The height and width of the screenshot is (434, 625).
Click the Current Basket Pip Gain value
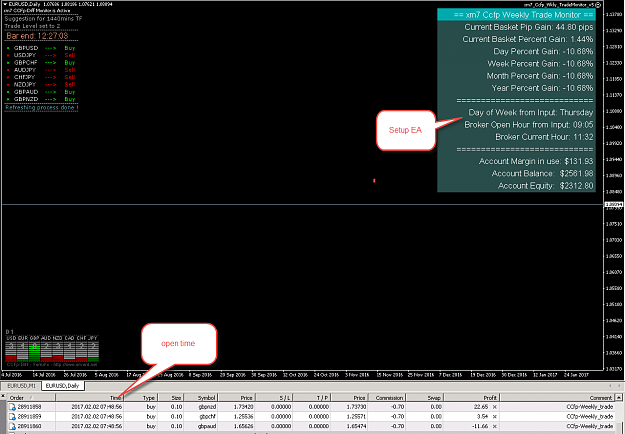[x=574, y=27]
